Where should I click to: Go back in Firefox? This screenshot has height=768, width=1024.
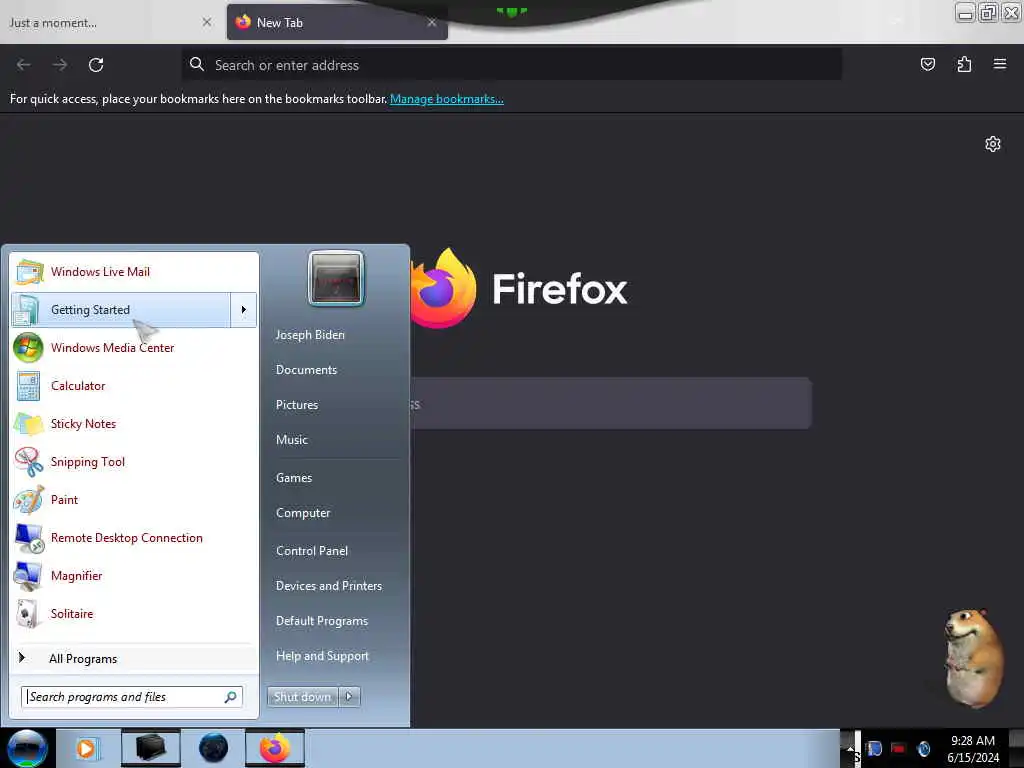click(x=24, y=65)
